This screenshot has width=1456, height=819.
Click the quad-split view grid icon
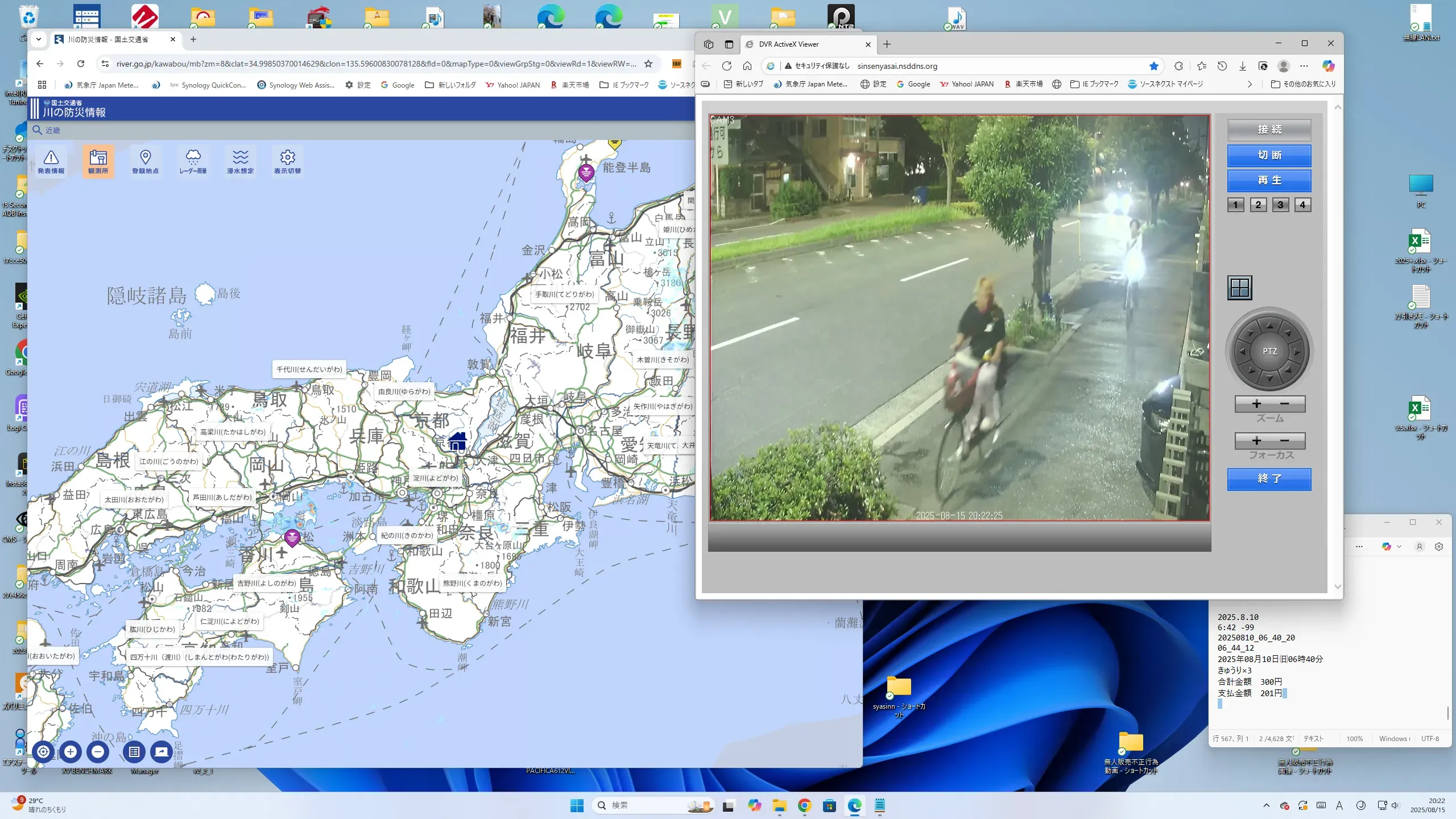coord(1239,288)
